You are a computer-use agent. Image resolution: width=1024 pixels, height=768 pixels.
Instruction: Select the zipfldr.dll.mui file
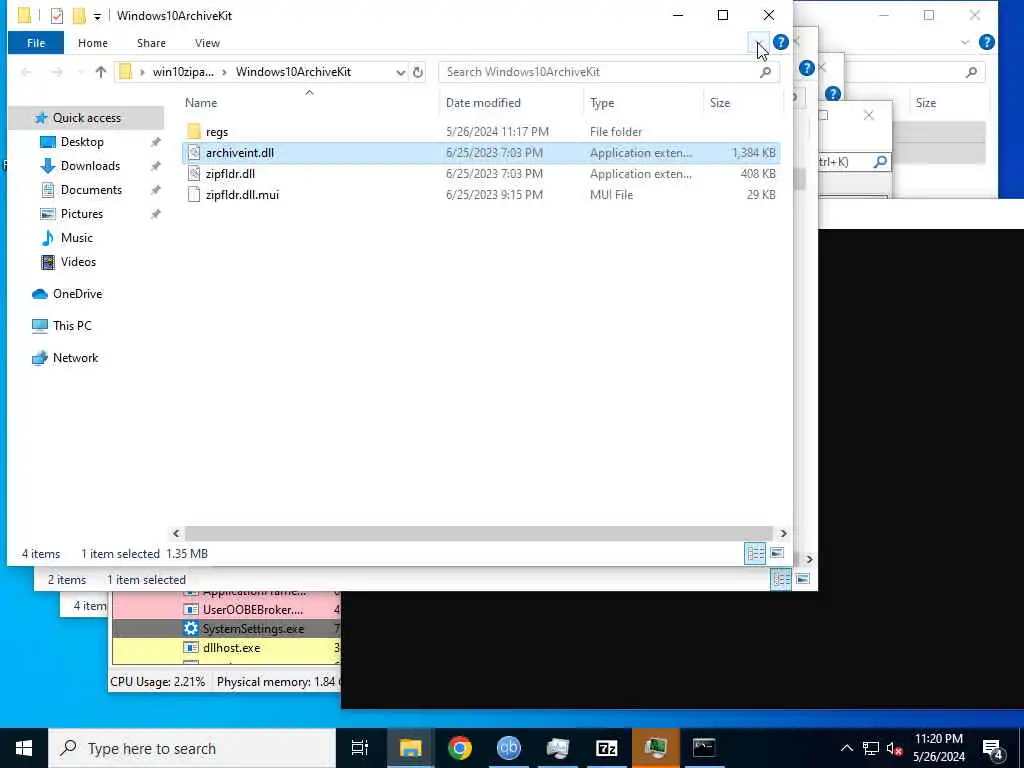click(x=242, y=195)
